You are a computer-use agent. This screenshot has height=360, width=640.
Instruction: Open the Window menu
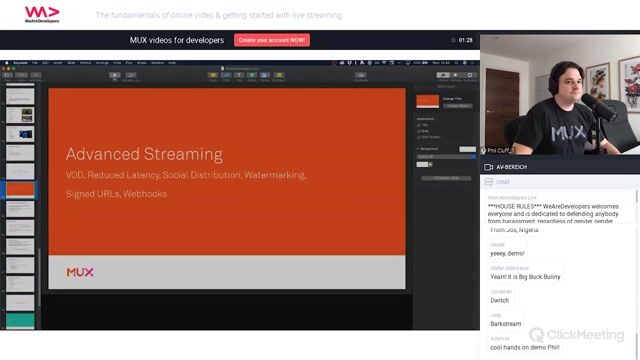tap(158, 63)
